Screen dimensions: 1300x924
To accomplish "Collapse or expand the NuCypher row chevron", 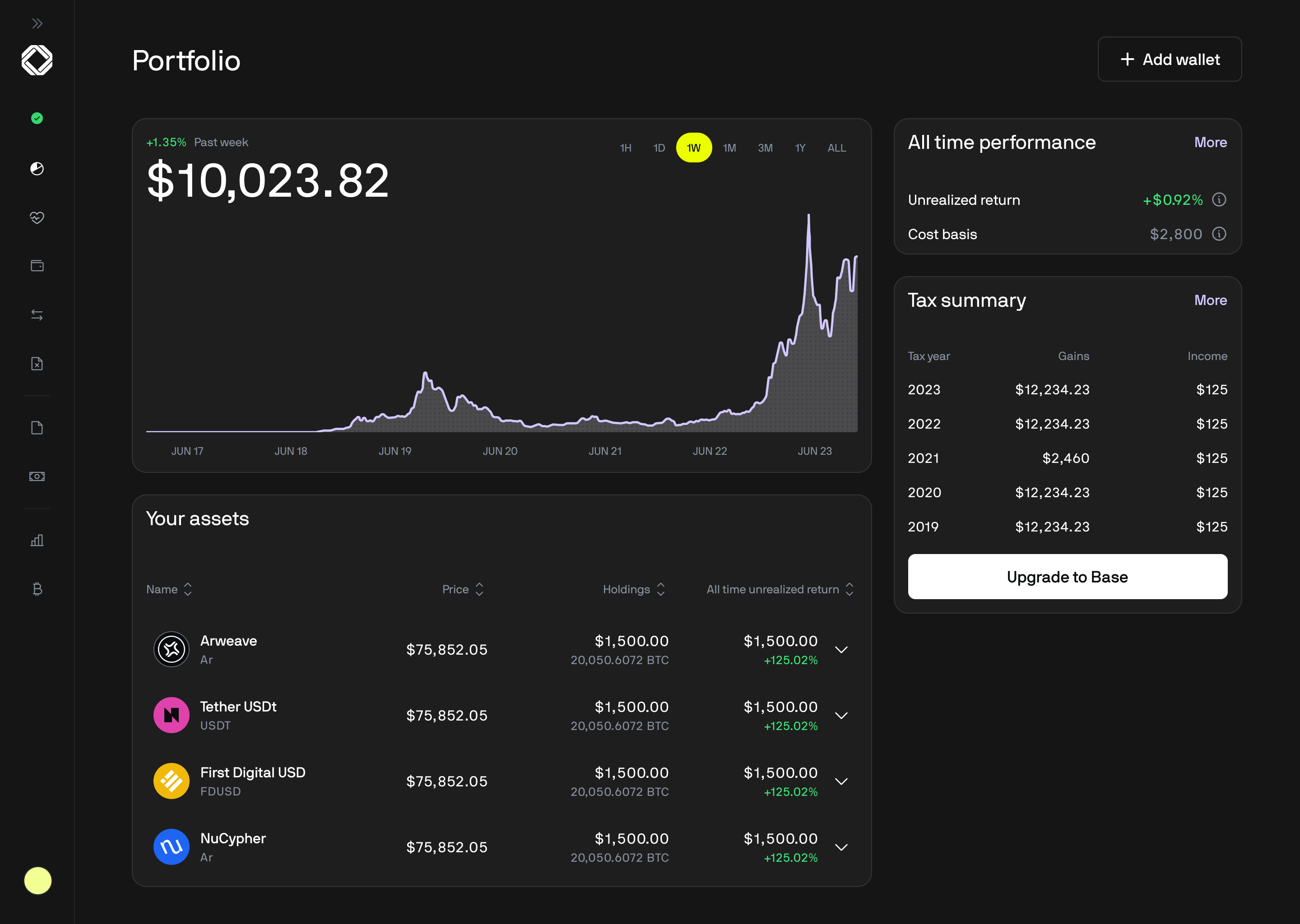I will tap(841, 846).
